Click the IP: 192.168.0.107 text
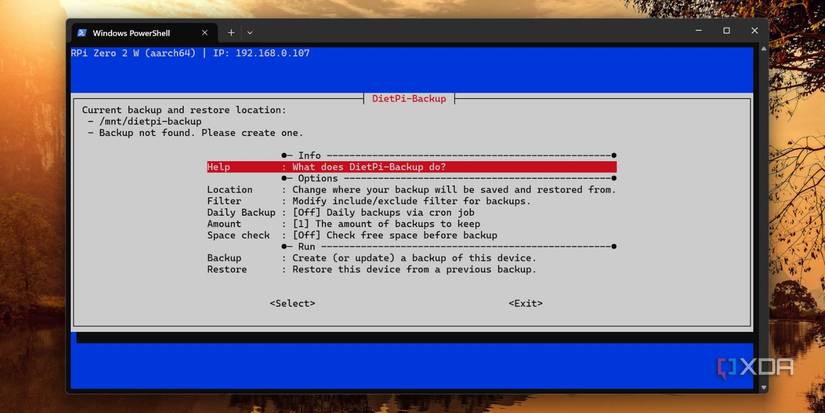The width and height of the screenshot is (825, 413). pyautogui.click(x=261, y=53)
